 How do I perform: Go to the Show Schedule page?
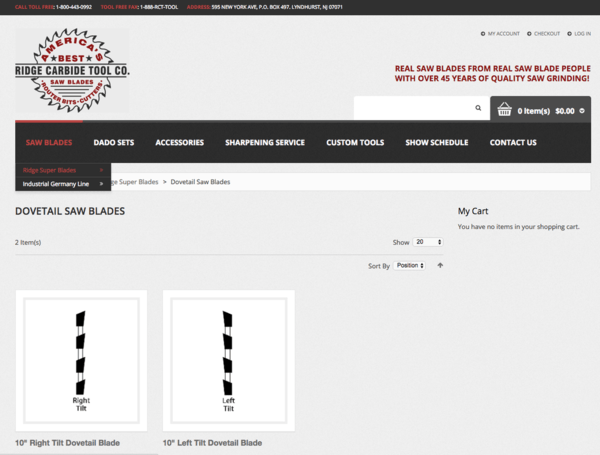pyautogui.click(x=436, y=143)
